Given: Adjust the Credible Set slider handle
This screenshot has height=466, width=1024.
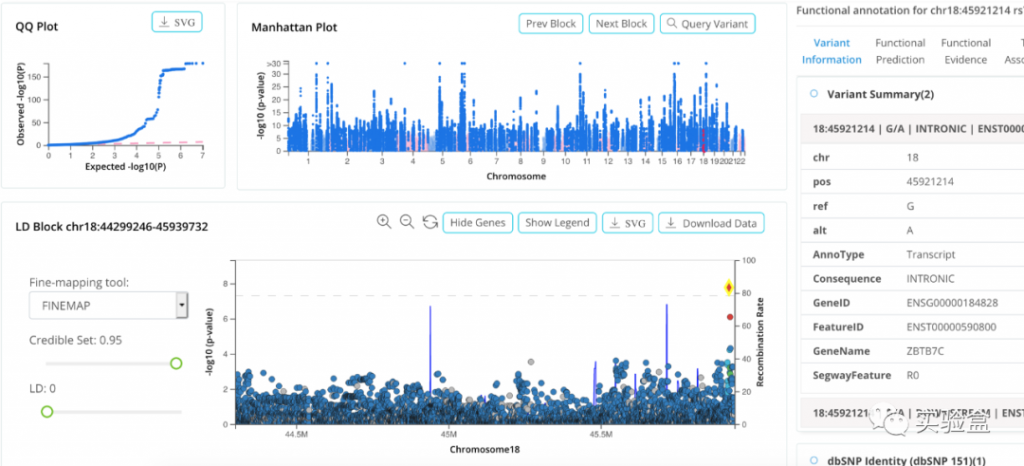Looking at the screenshot, I should [176, 364].
